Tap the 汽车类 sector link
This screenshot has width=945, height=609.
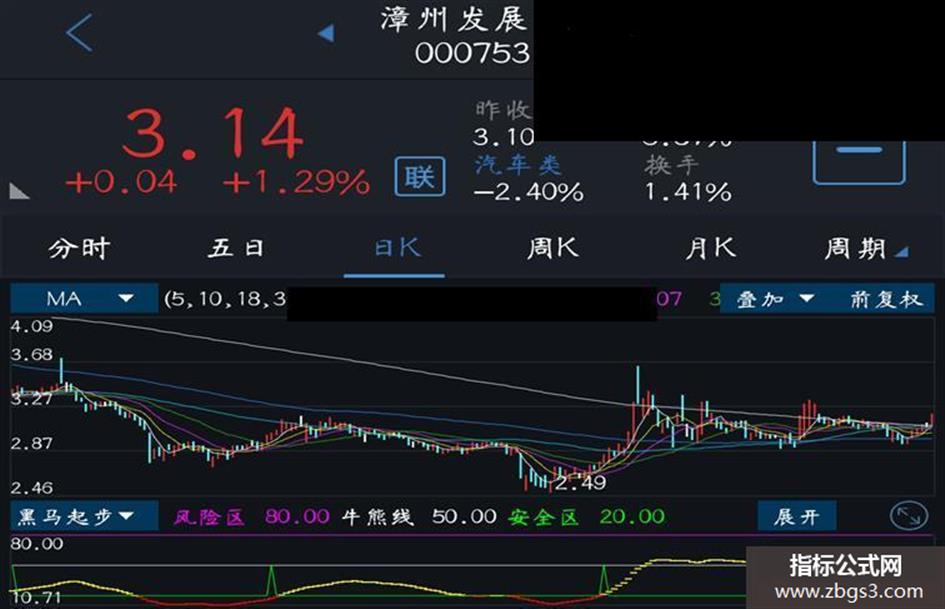[x=518, y=165]
